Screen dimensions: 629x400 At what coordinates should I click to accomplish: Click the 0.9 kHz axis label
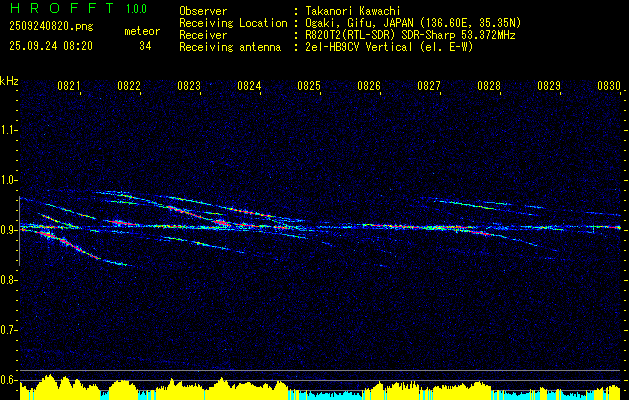pos(8,230)
